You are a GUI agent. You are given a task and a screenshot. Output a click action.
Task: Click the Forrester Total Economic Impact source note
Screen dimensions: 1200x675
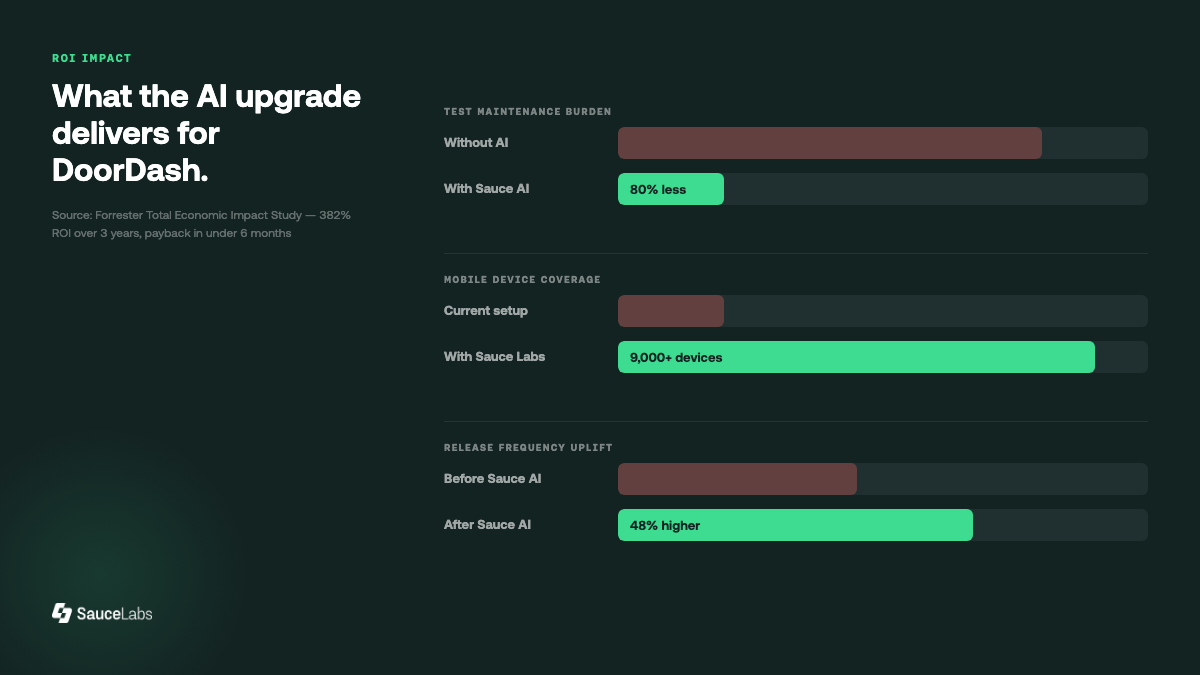click(201, 224)
